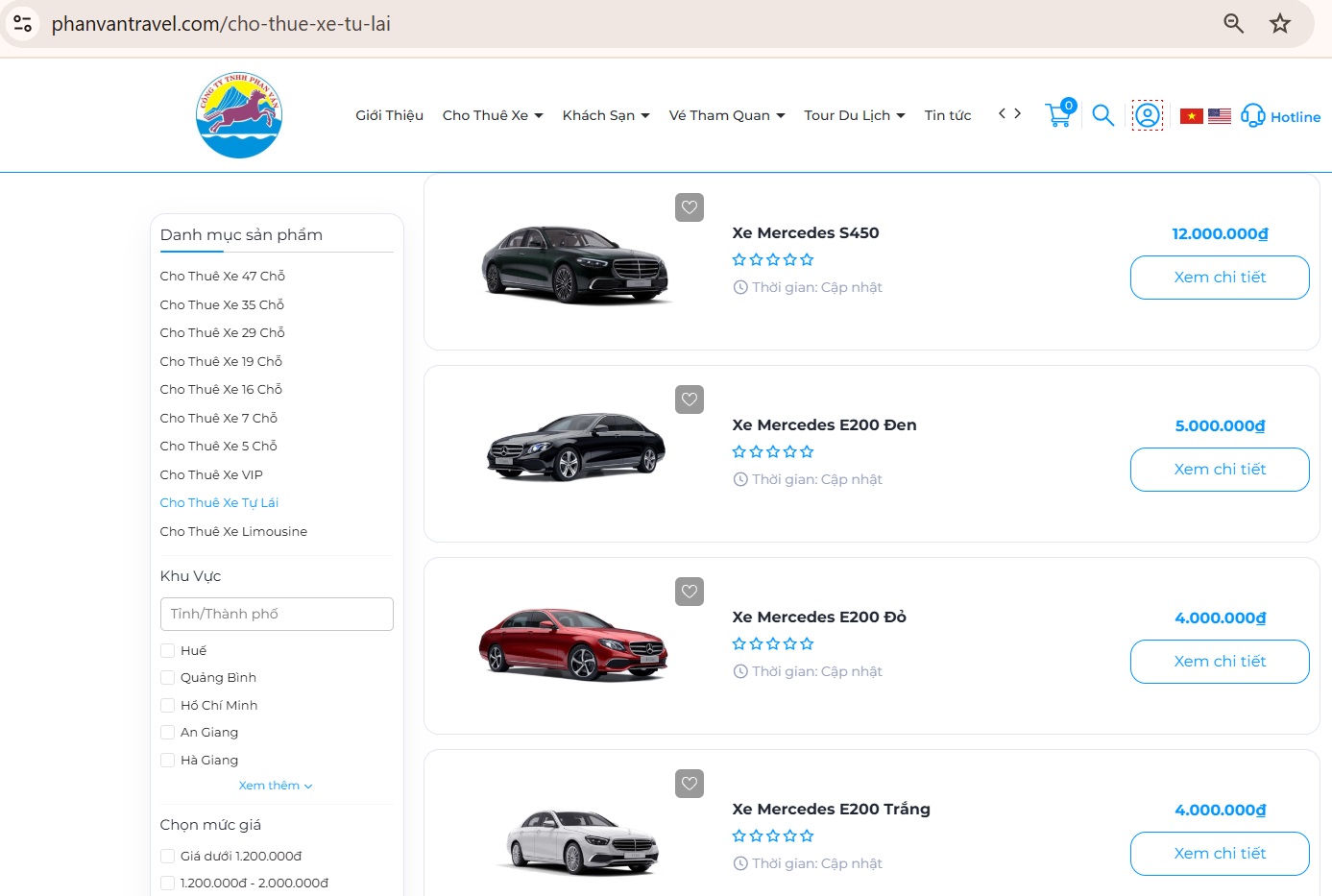
Task: Go to the Tin tức section
Action: tap(947, 114)
